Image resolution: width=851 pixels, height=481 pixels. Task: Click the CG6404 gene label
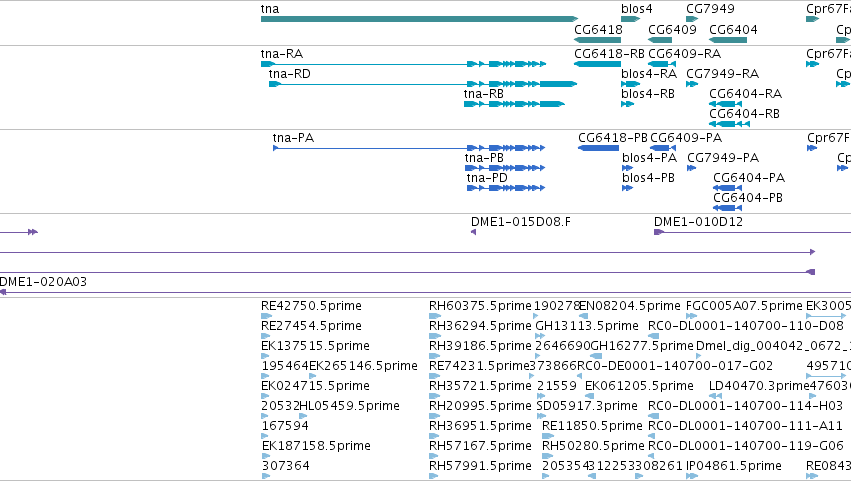[733, 30]
